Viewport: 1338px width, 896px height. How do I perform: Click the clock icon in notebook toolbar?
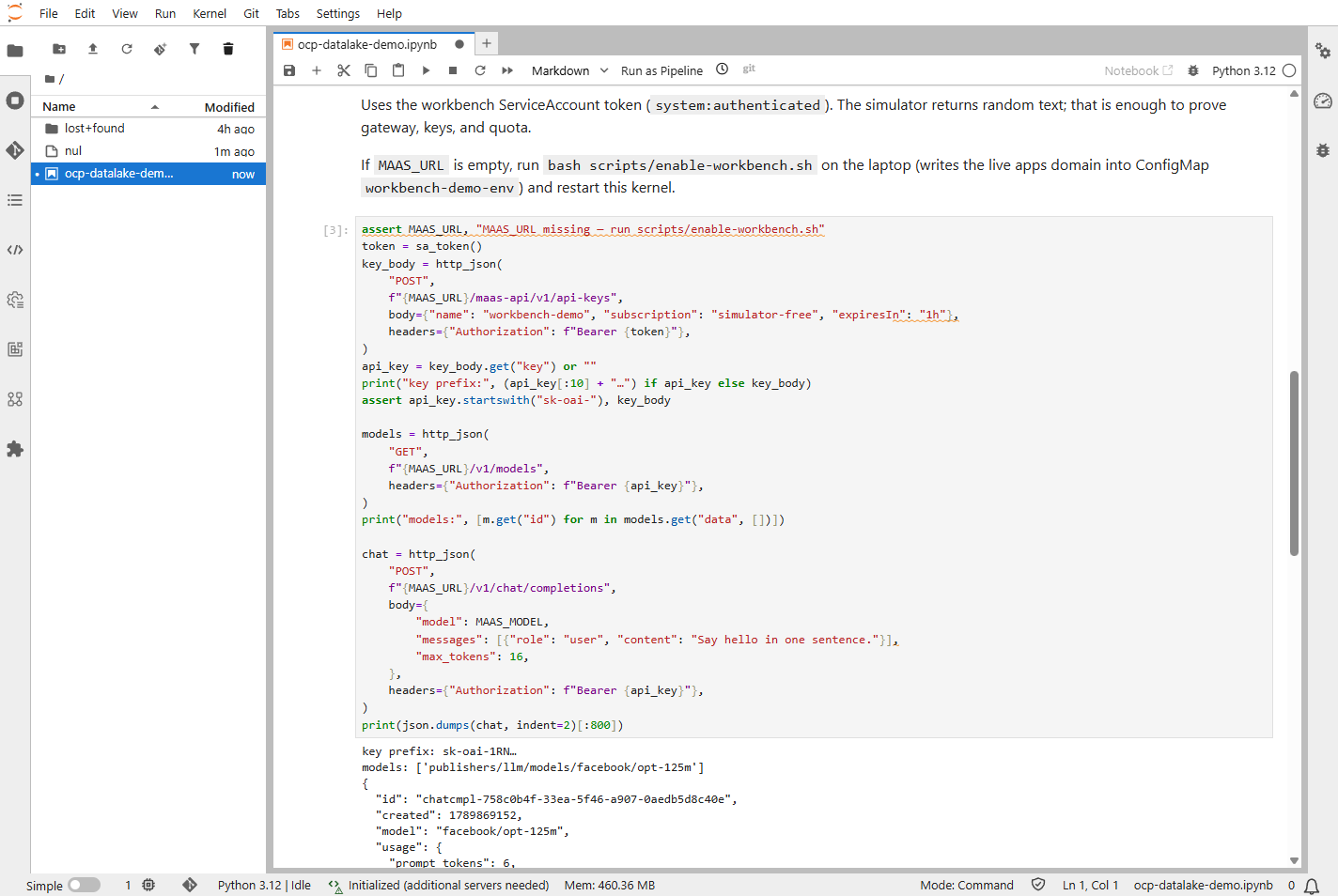pos(723,70)
